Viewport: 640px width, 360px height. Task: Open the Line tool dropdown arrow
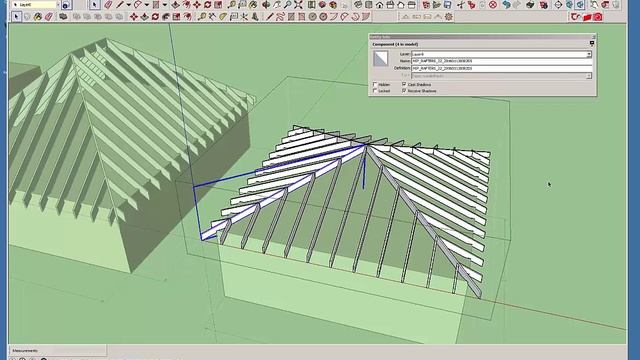click(128, 5)
